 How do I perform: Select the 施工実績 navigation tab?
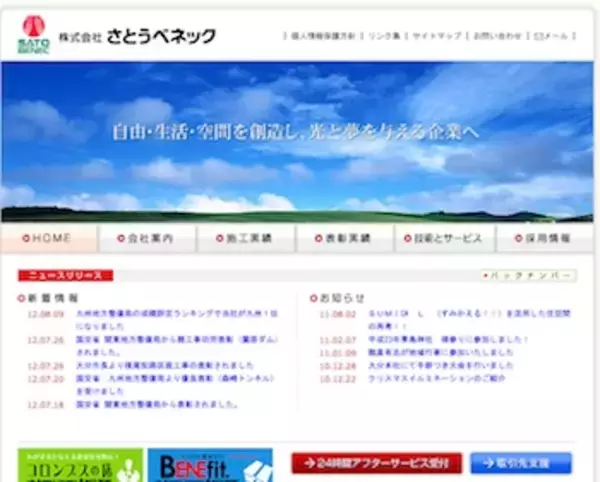pyautogui.click(x=246, y=238)
